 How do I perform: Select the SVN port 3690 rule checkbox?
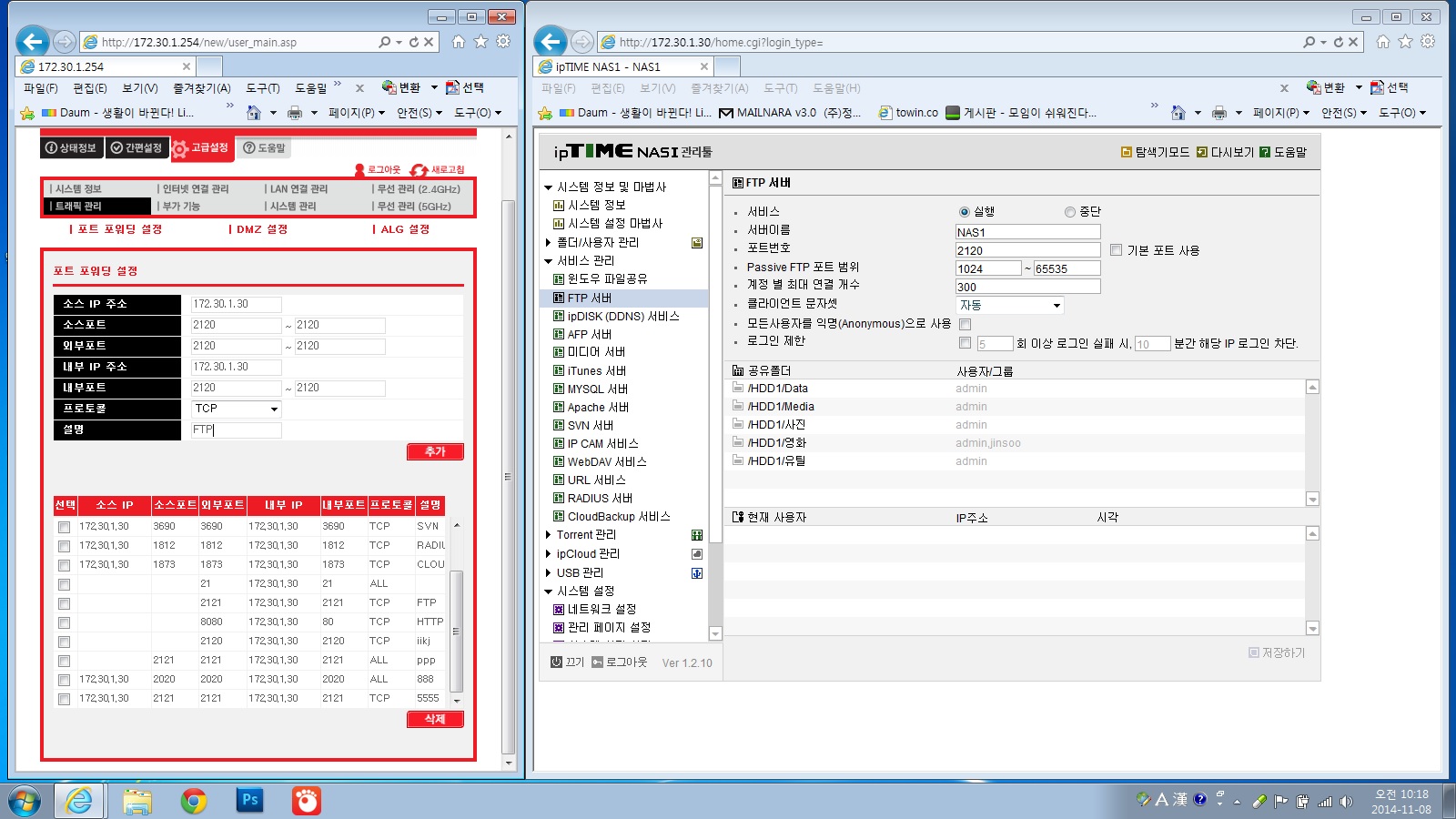pyautogui.click(x=64, y=527)
